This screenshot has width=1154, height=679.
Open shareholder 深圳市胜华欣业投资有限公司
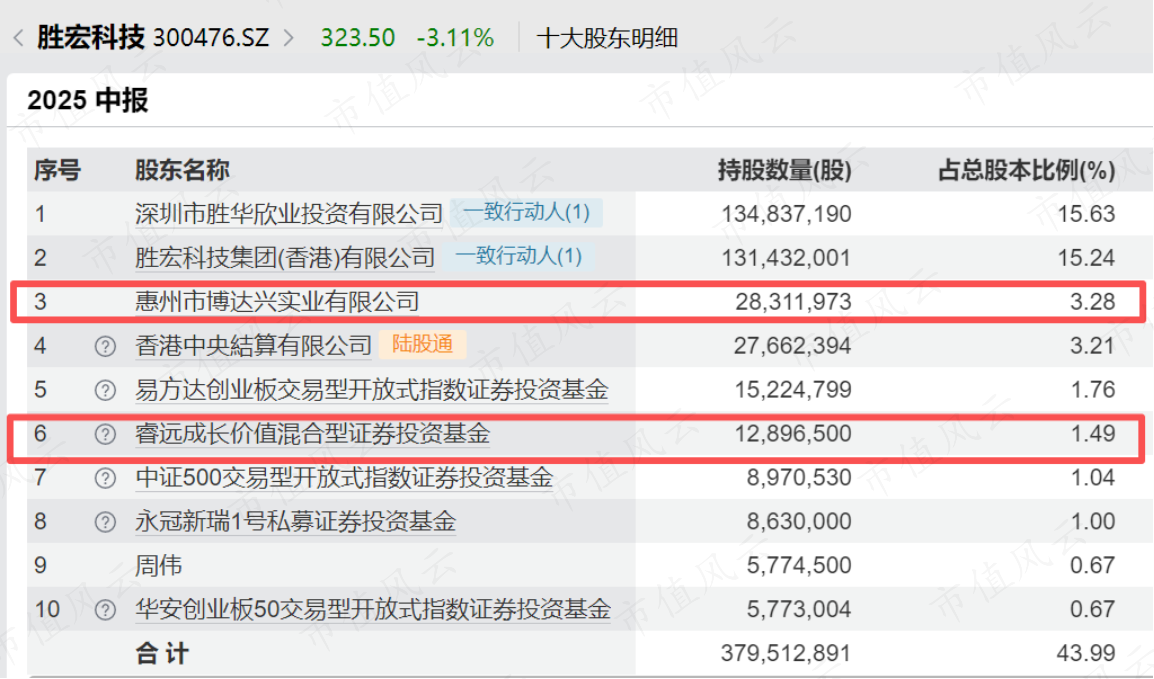(288, 214)
